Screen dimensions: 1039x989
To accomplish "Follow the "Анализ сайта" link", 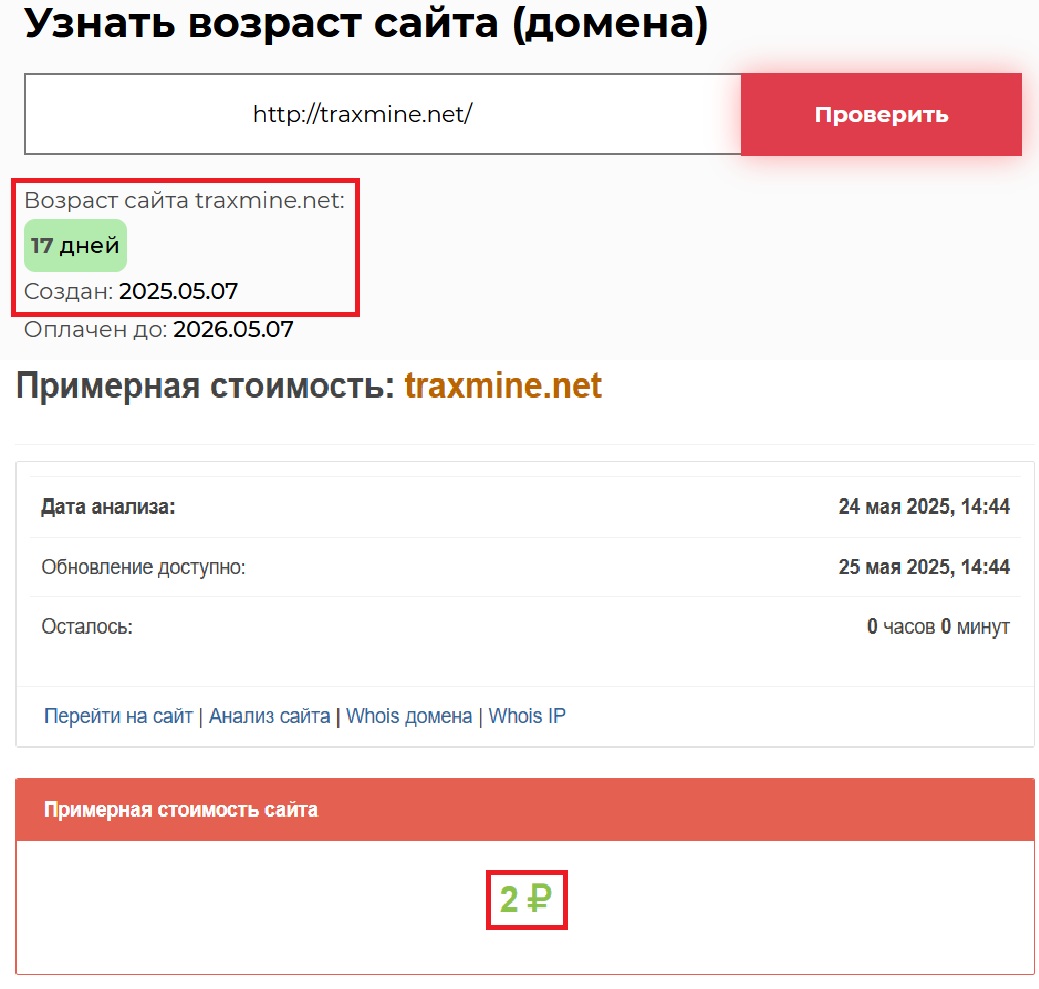I will pos(269,716).
